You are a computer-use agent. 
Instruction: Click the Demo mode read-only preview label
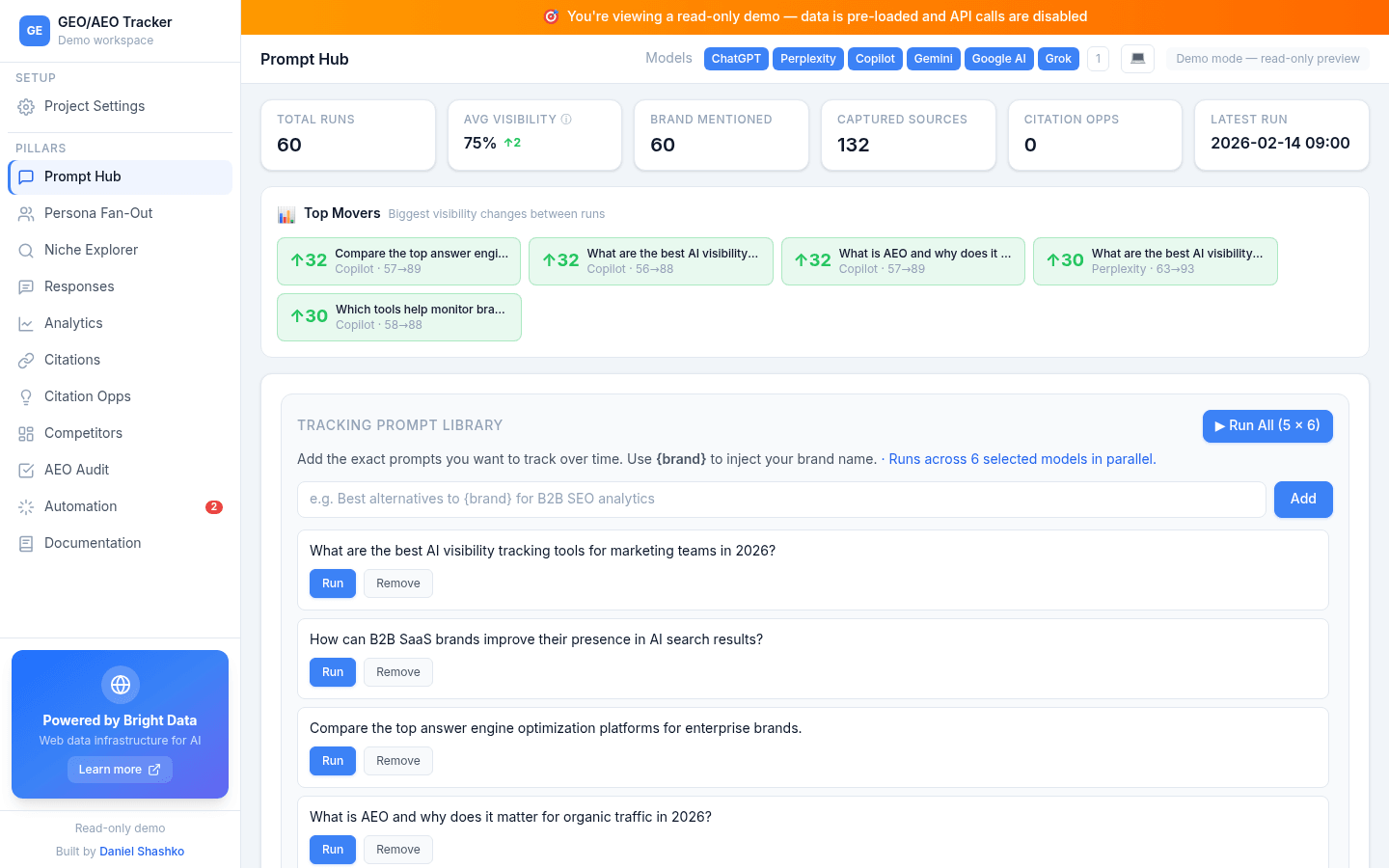pos(1267,59)
